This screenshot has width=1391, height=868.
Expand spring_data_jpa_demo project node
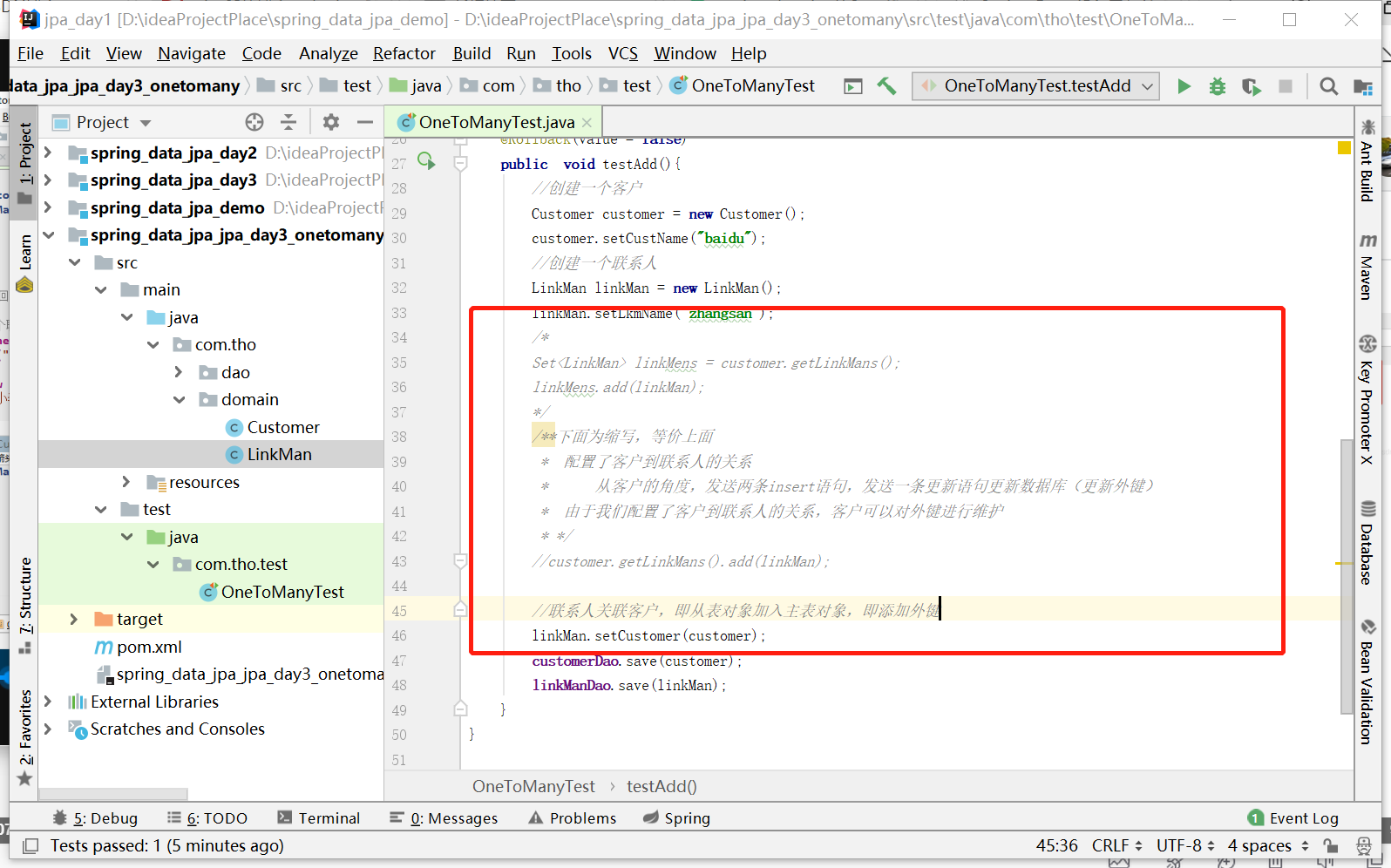coord(48,208)
